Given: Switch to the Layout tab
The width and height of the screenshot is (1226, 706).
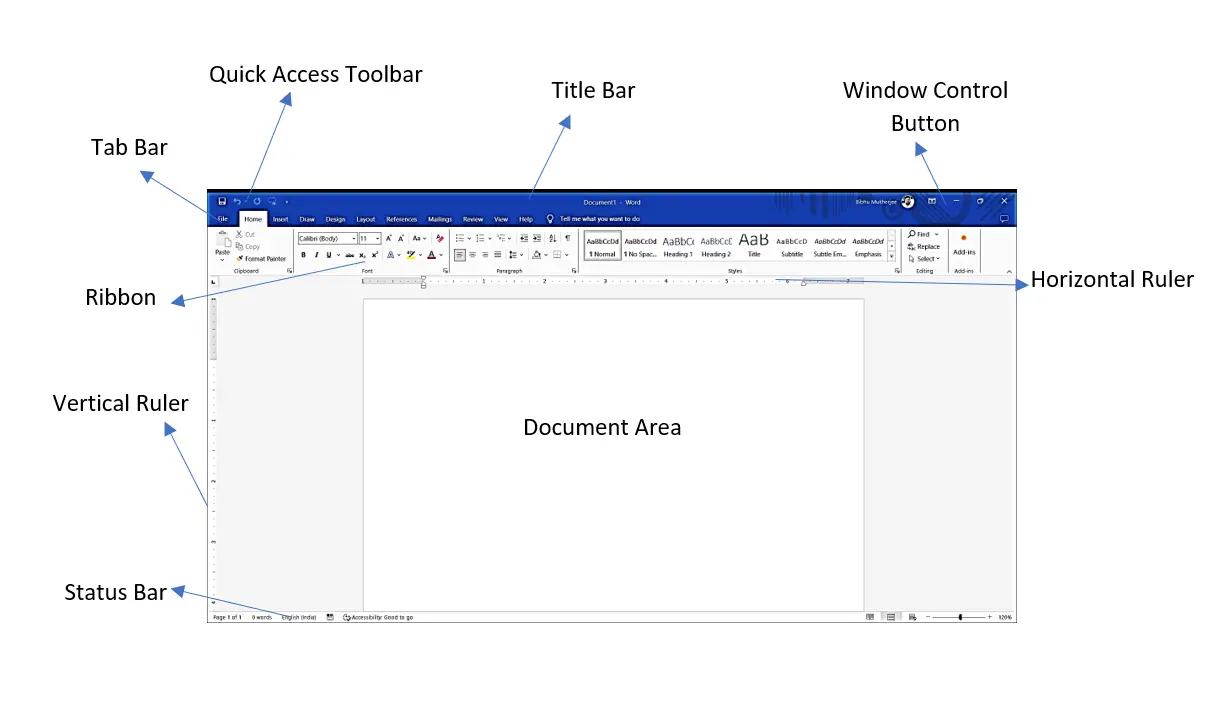Looking at the screenshot, I should pyautogui.click(x=366, y=219).
